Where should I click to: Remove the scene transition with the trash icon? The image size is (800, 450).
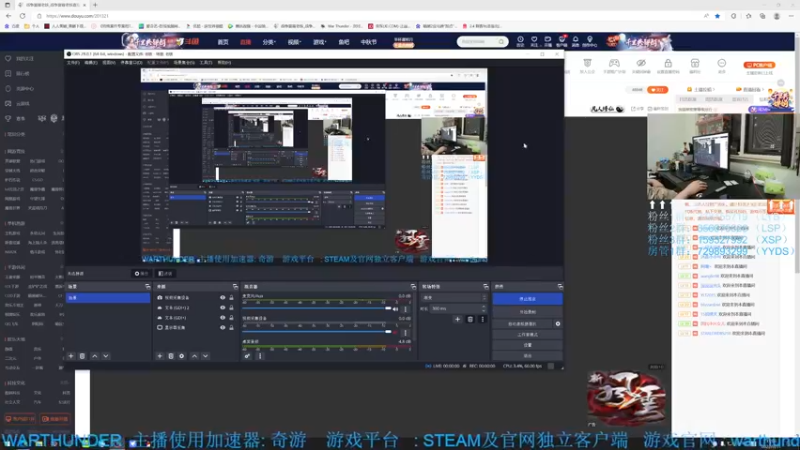(470, 319)
